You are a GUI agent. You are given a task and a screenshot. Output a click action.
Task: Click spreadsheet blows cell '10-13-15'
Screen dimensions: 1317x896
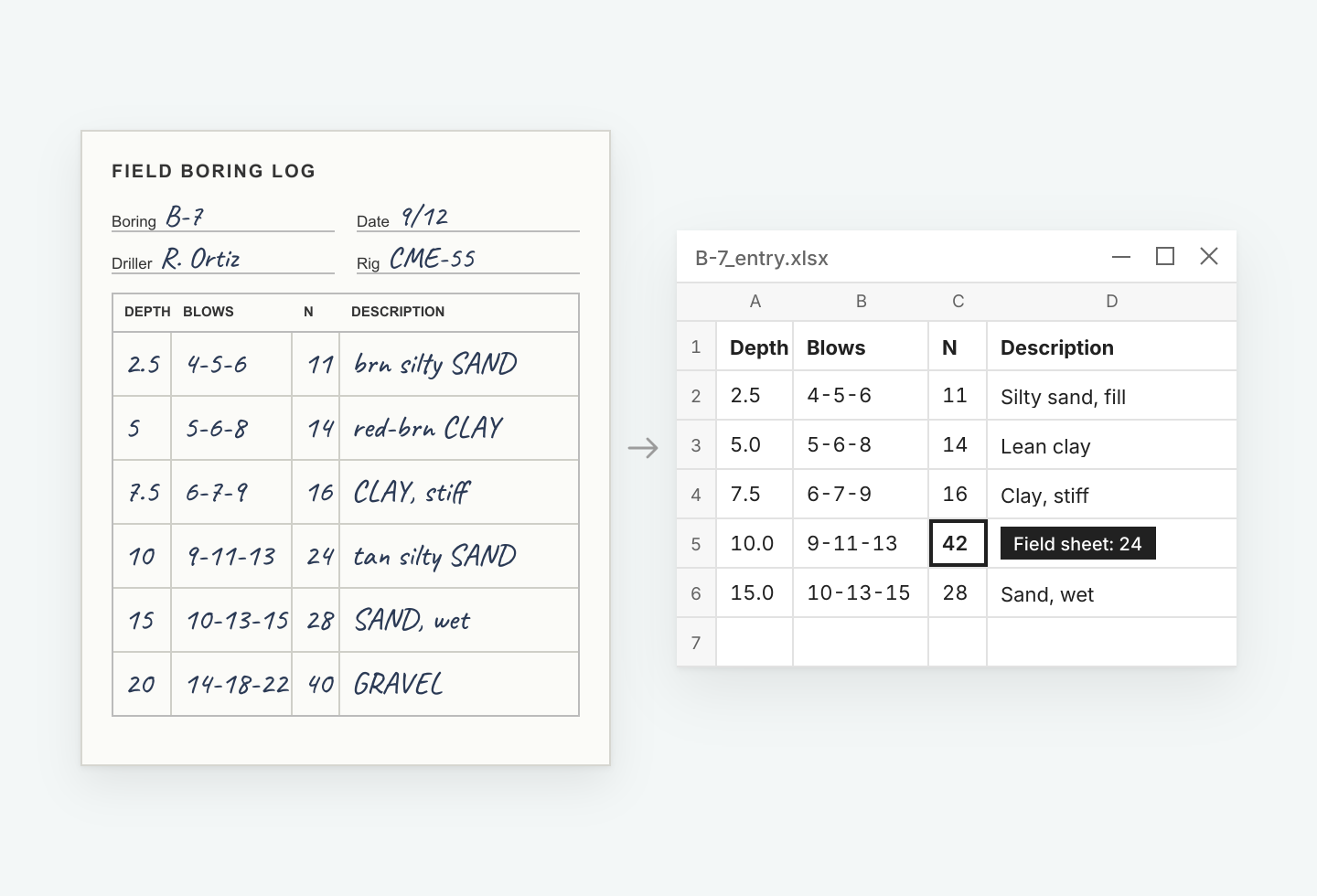pyautogui.click(x=861, y=593)
